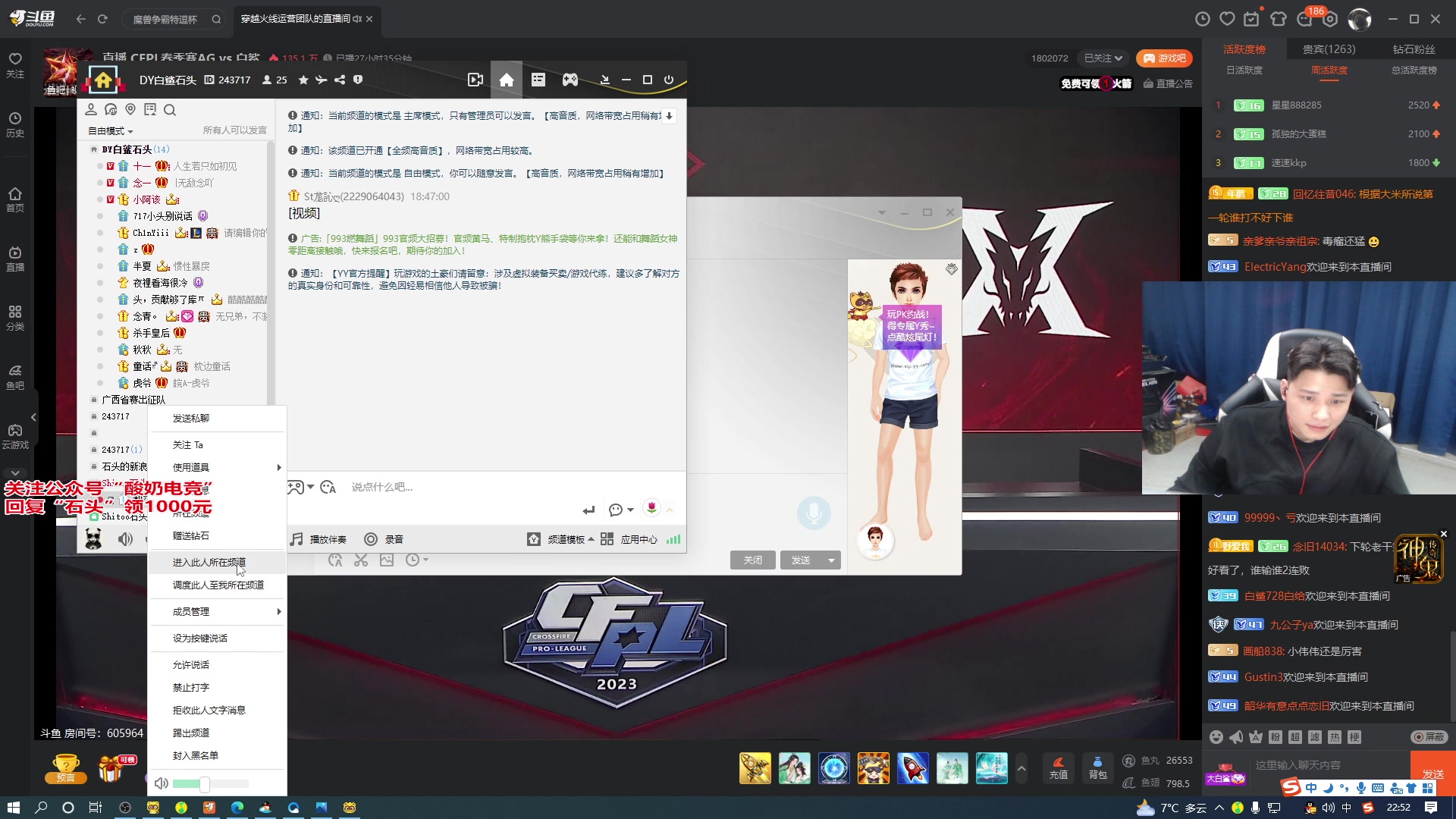Click the image insert icon in chat window
The width and height of the screenshot is (1456, 819).
pos(387,560)
